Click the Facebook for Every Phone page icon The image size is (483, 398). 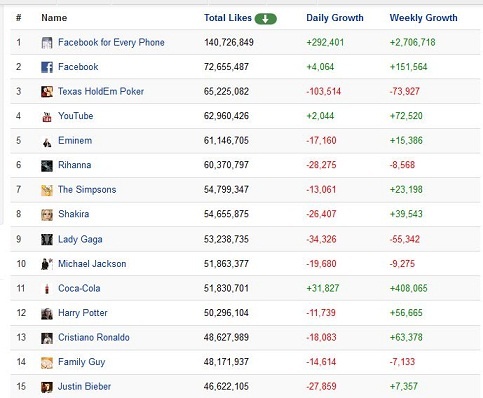[x=47, y=43]
